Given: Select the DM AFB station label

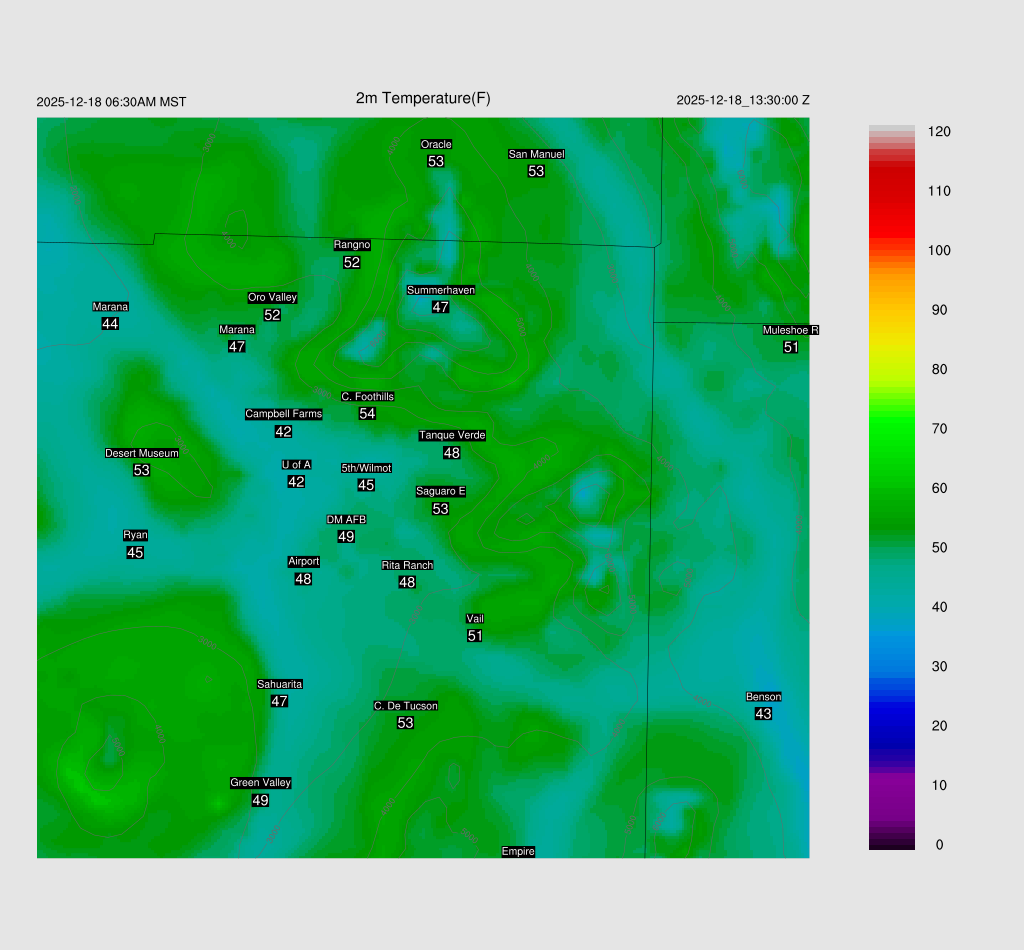Looking at the screenshot, I should pos(346,519).
